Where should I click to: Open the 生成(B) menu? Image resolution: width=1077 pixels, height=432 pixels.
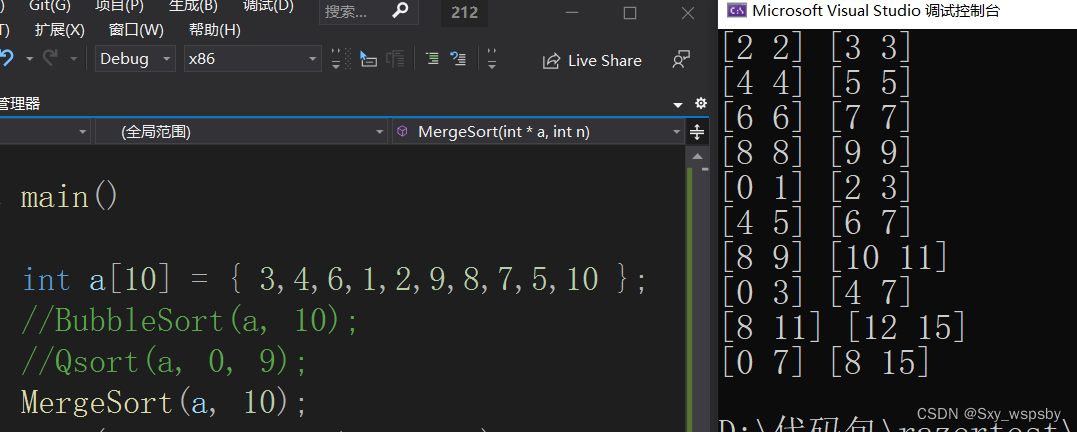(x=193, y=6)
